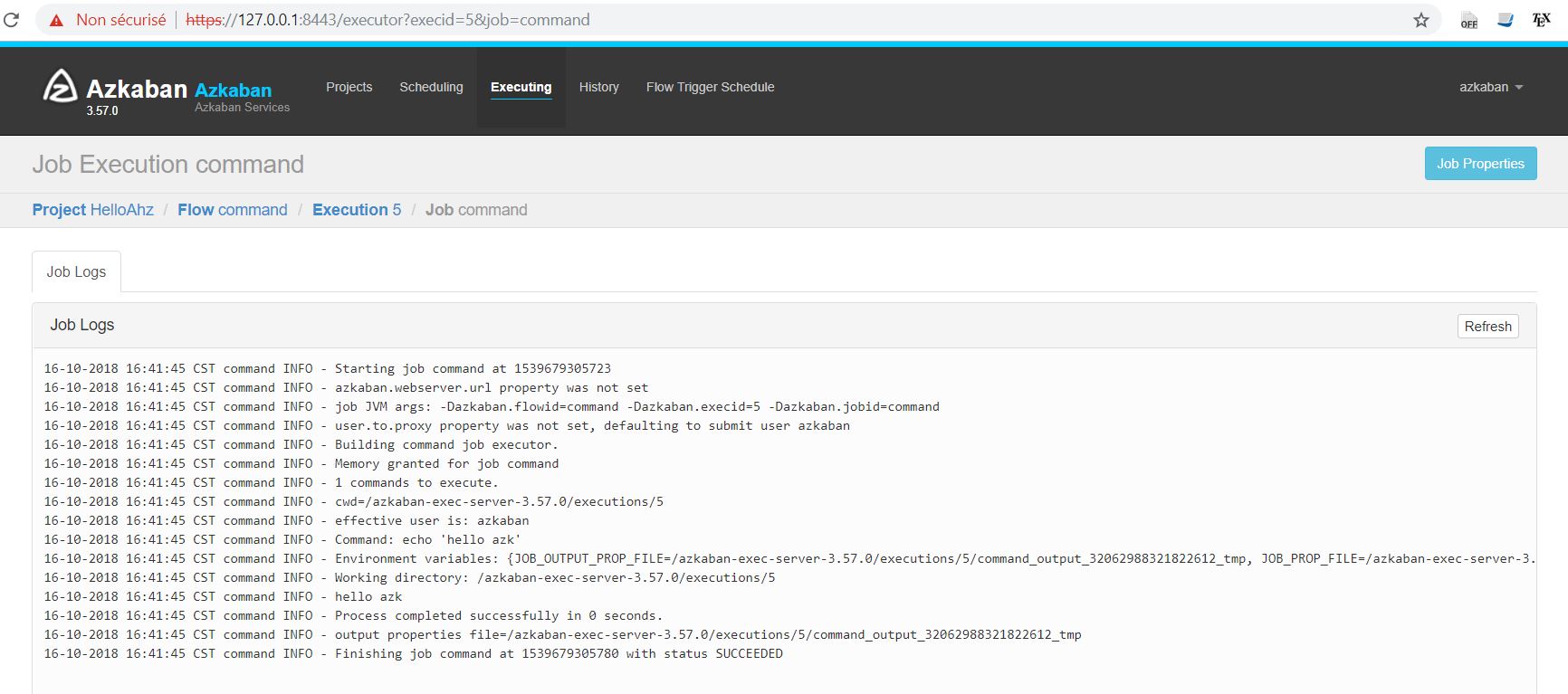Image resolution: width=1568 pixels, height=694 pixels.
Task: Refresh the job logs
Action: click(1487, 327)
